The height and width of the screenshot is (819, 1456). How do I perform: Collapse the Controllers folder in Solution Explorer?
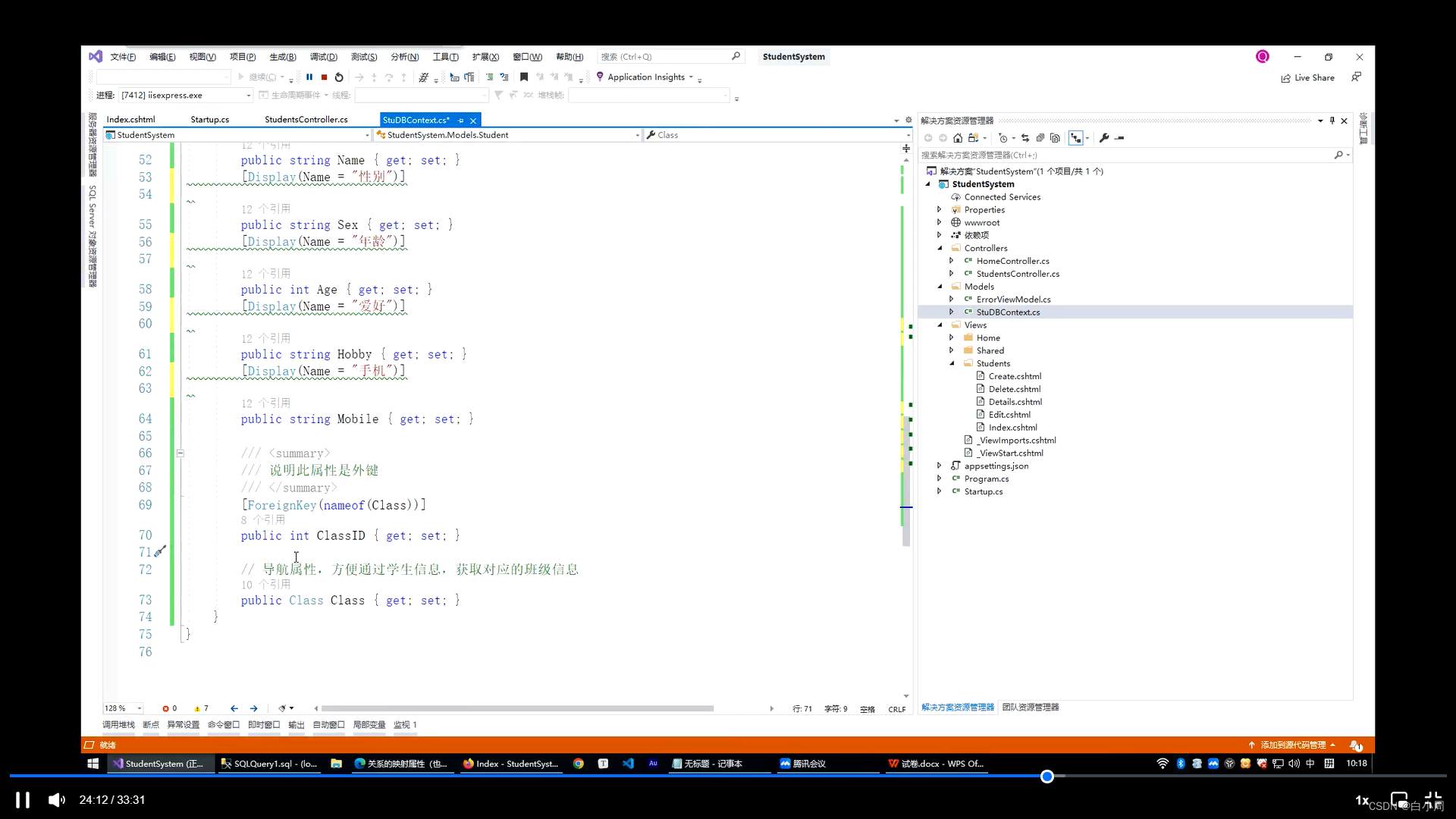[x=940, y=248]
